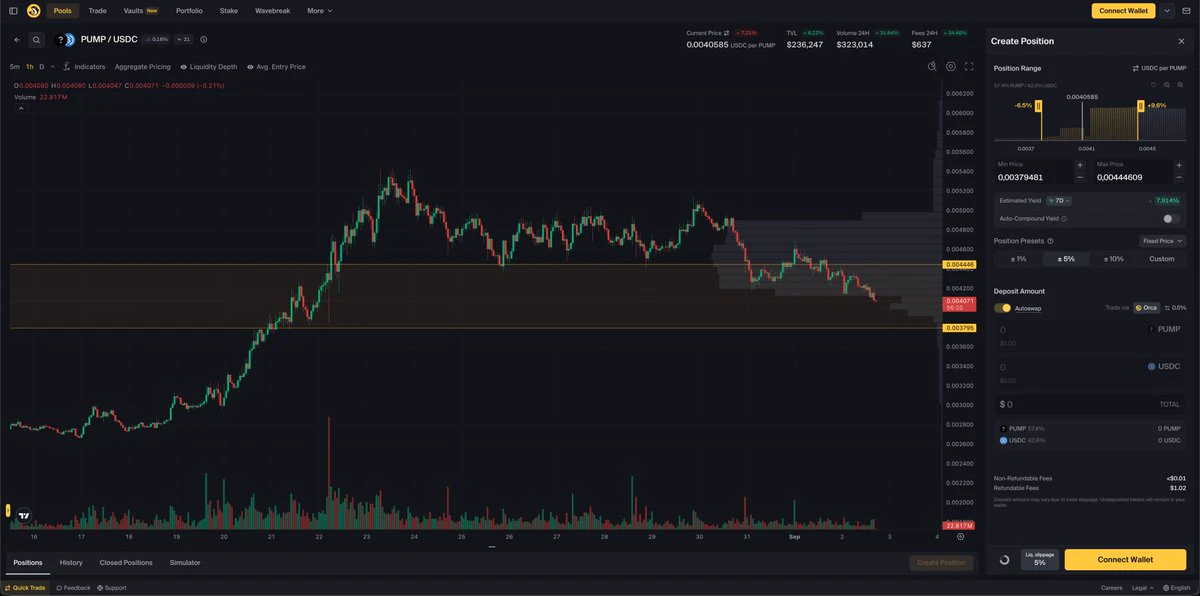Toggle the Autoswap switch

pos(1002,308)
